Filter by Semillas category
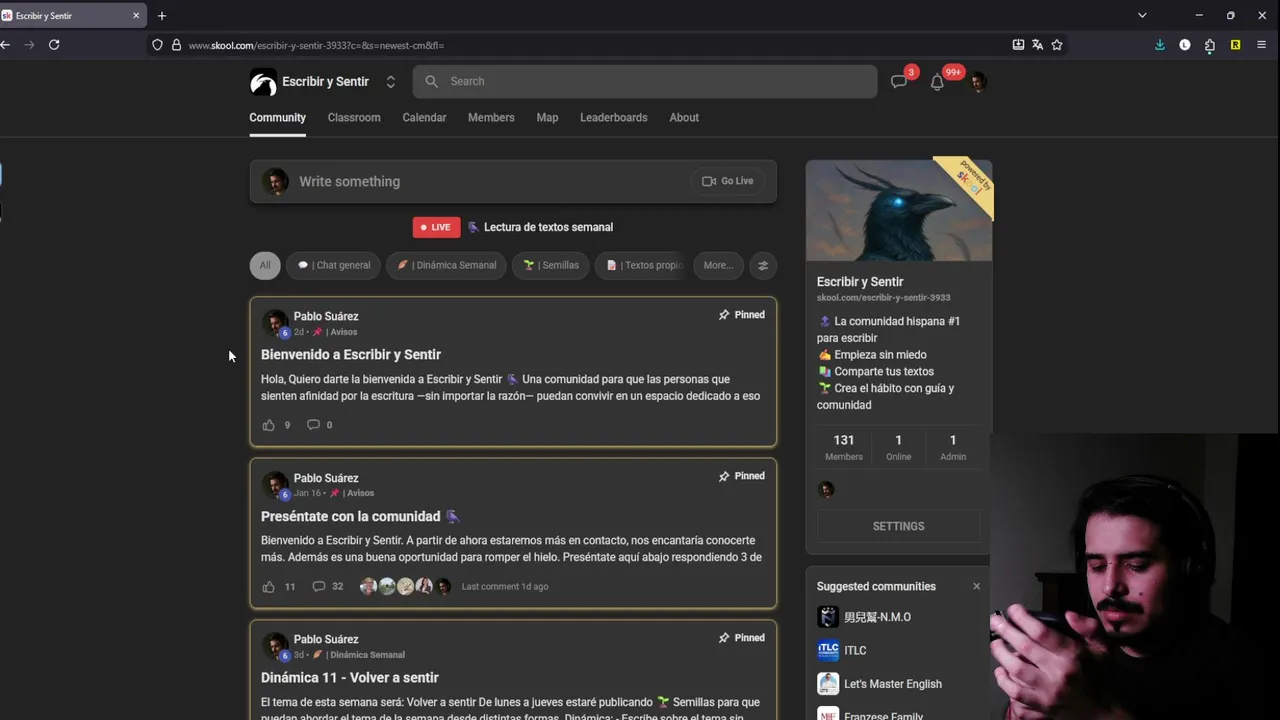 551,265
